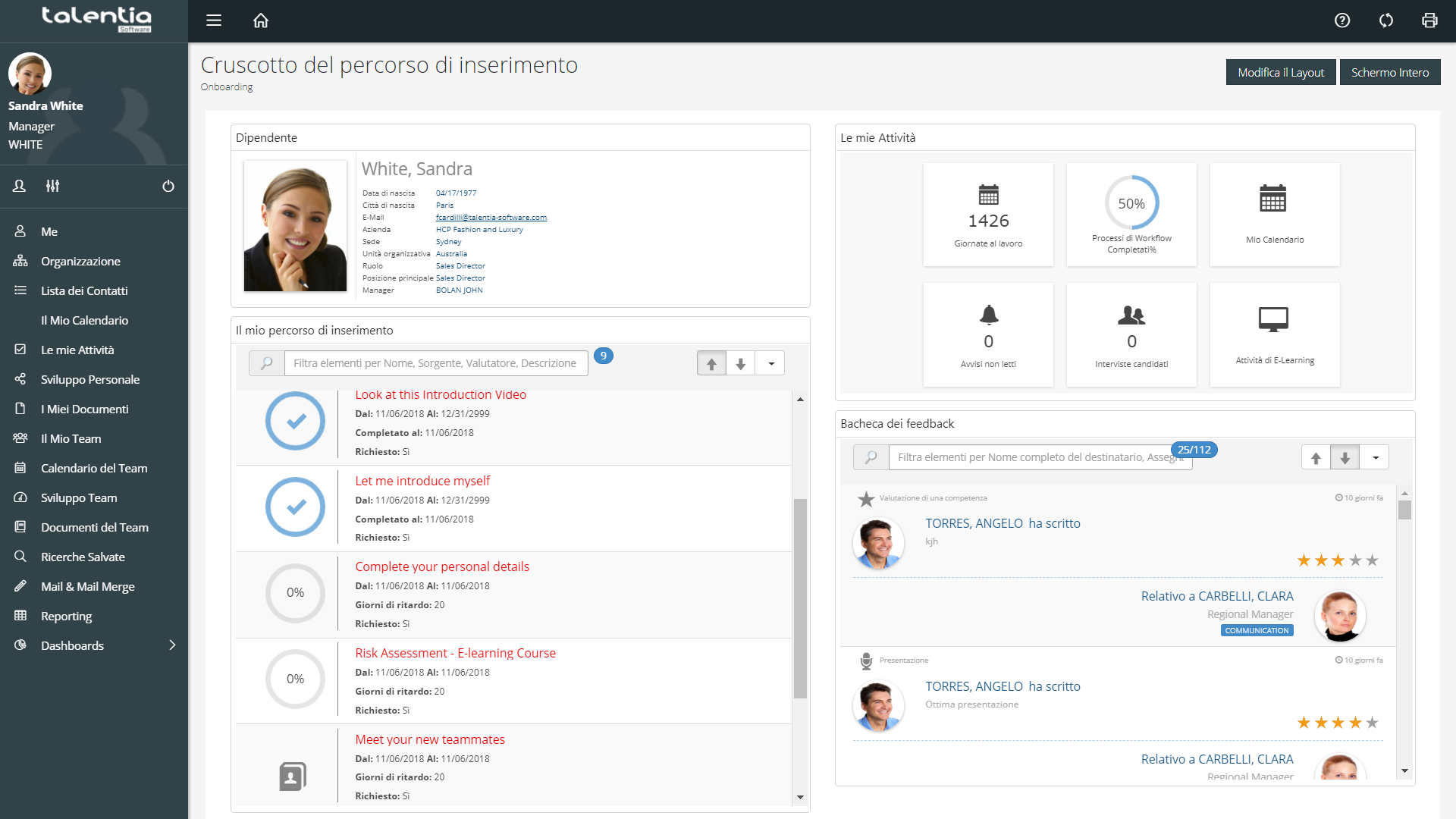Open Il Mio Team from the sidebar
The image size is (1456, 819).
[x=71, y=438]
